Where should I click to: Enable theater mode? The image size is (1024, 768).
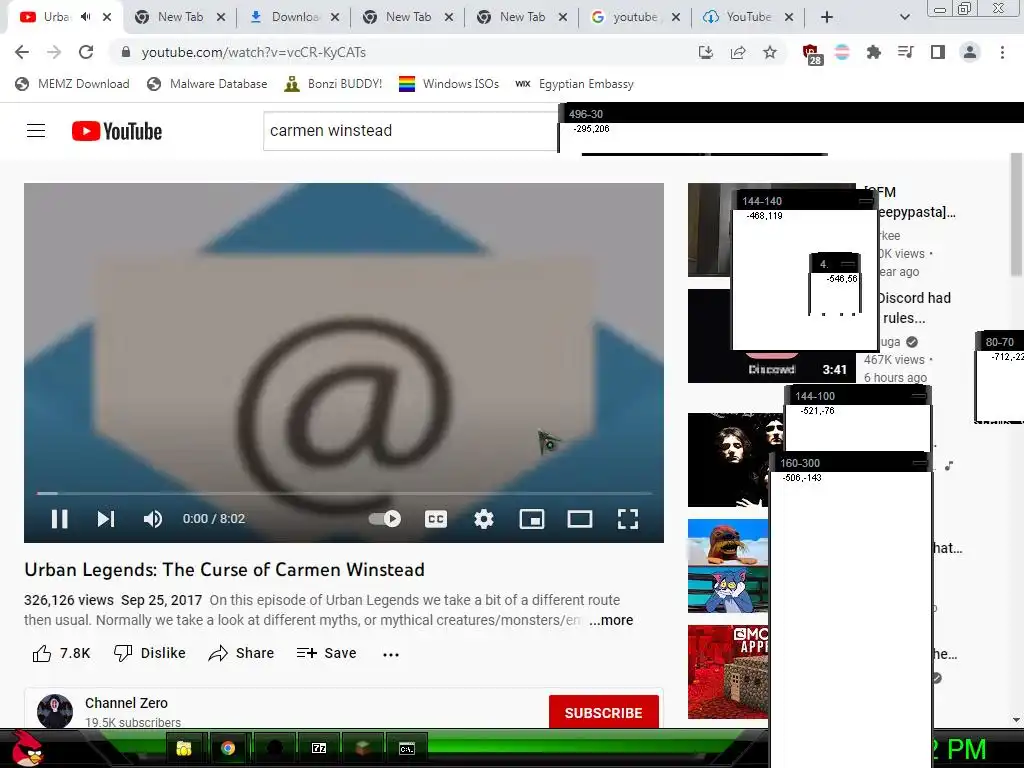[x=580, y=519]
